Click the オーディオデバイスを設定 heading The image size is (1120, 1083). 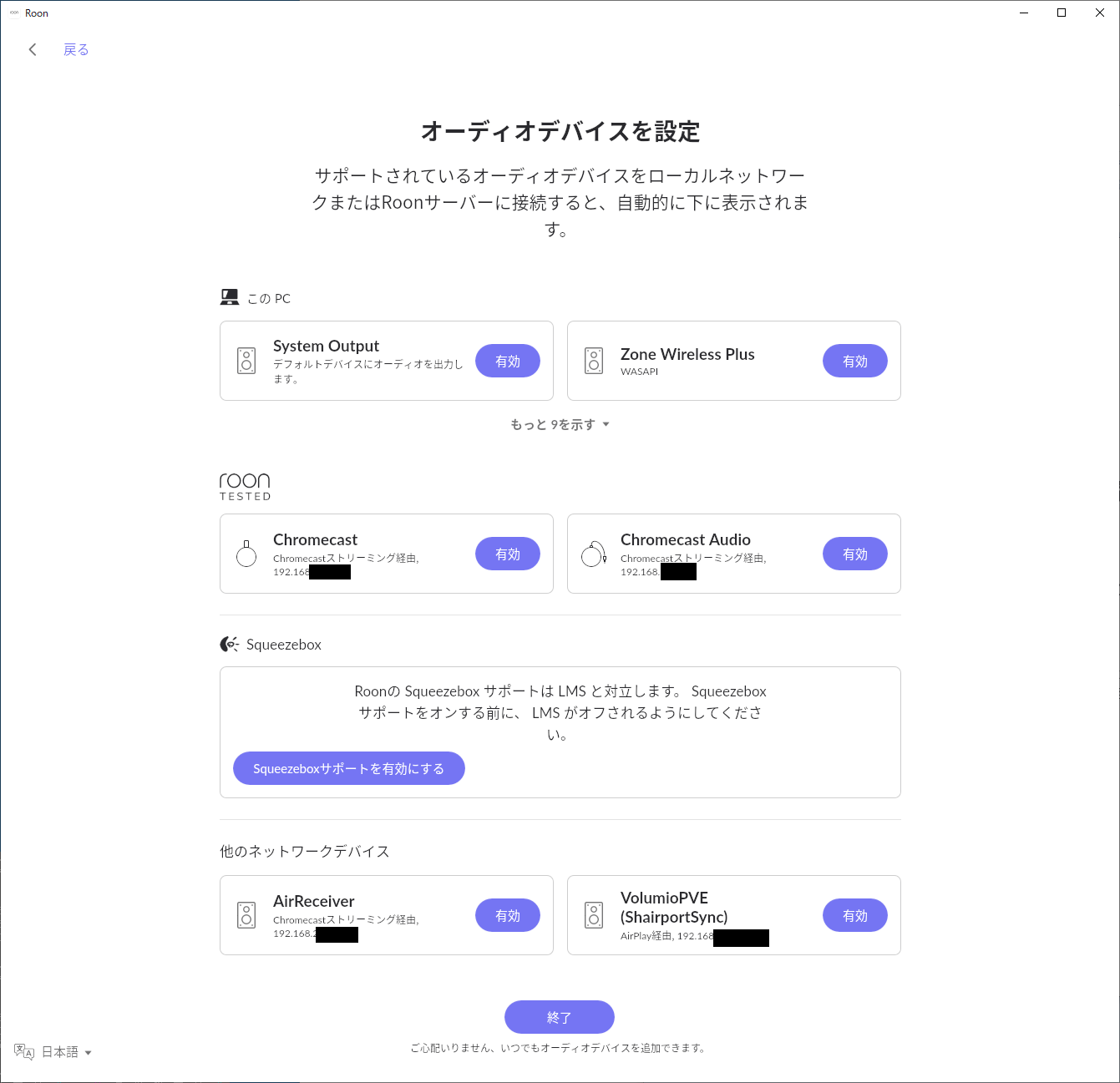coord(560,131)
